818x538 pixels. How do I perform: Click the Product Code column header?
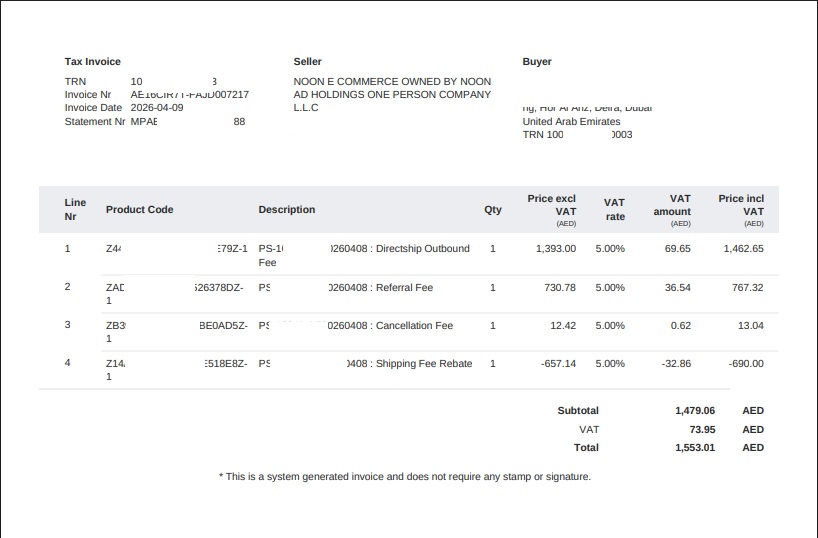(139, 209)
